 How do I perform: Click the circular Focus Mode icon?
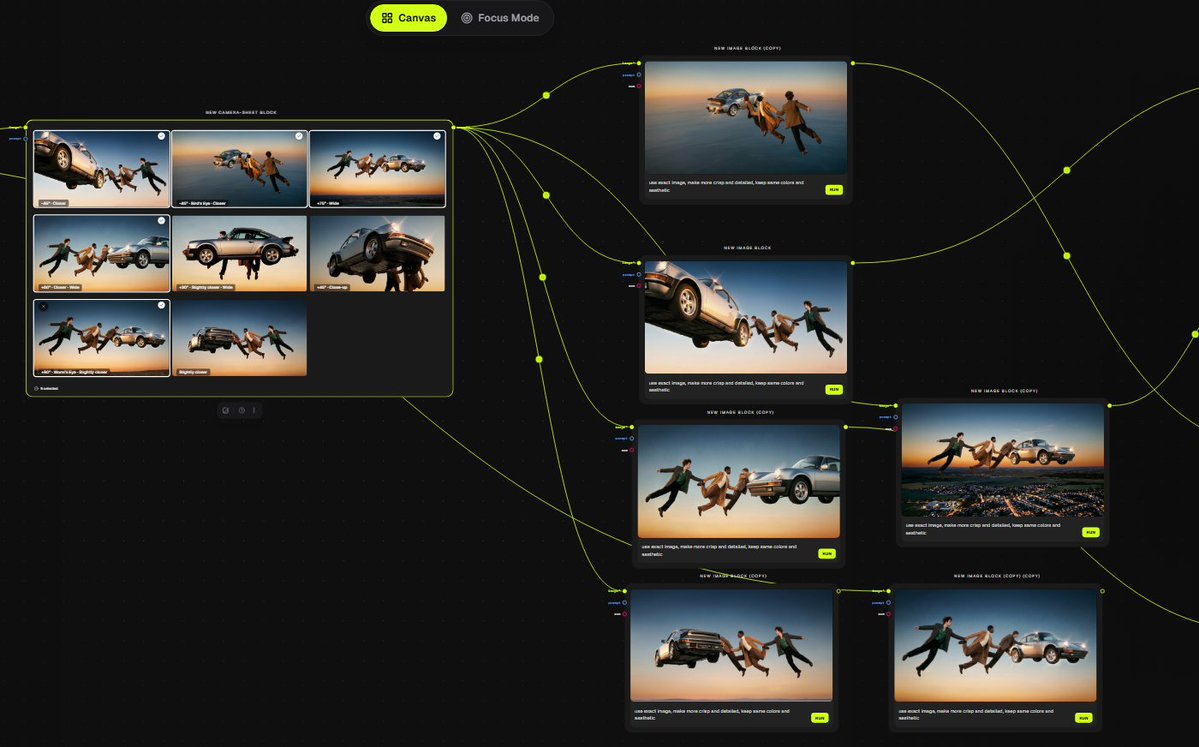[x=465, y=17]
